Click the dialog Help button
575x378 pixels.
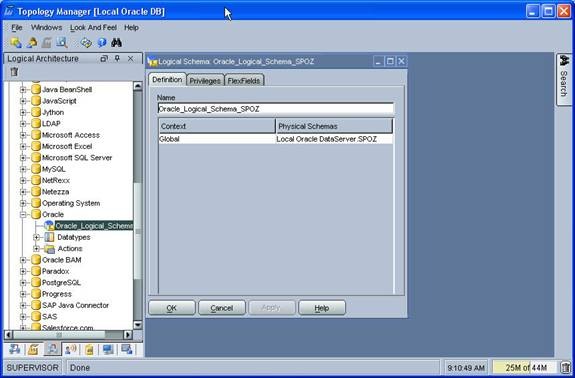coord(322,308)
